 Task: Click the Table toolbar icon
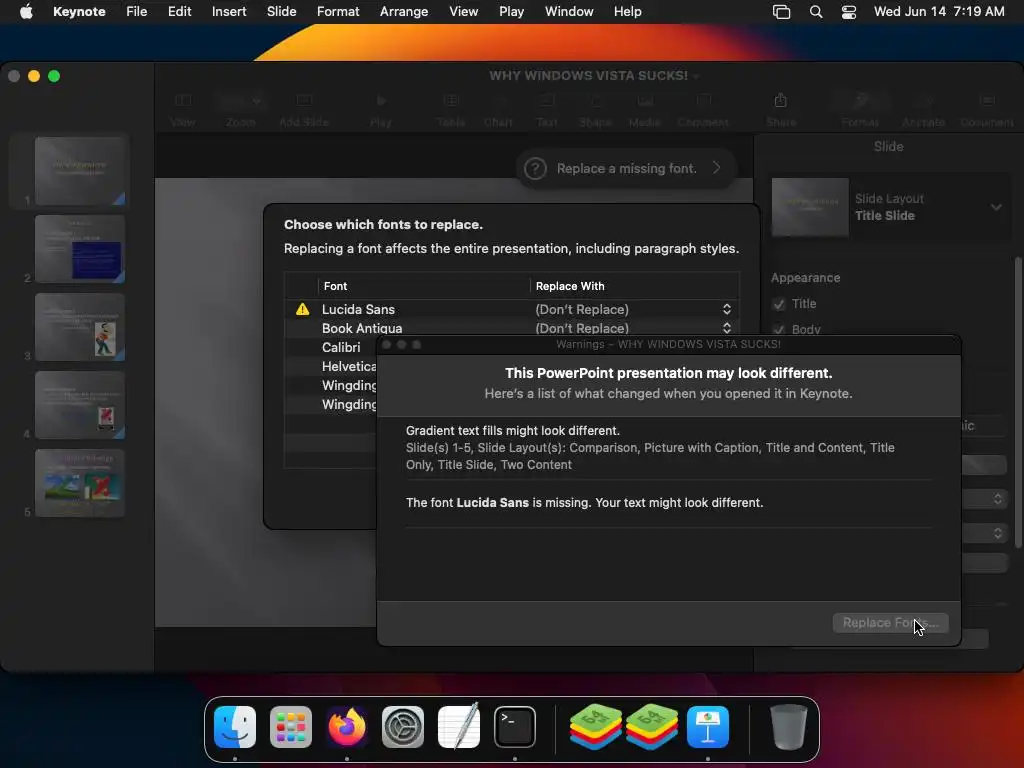coord(451,101)
